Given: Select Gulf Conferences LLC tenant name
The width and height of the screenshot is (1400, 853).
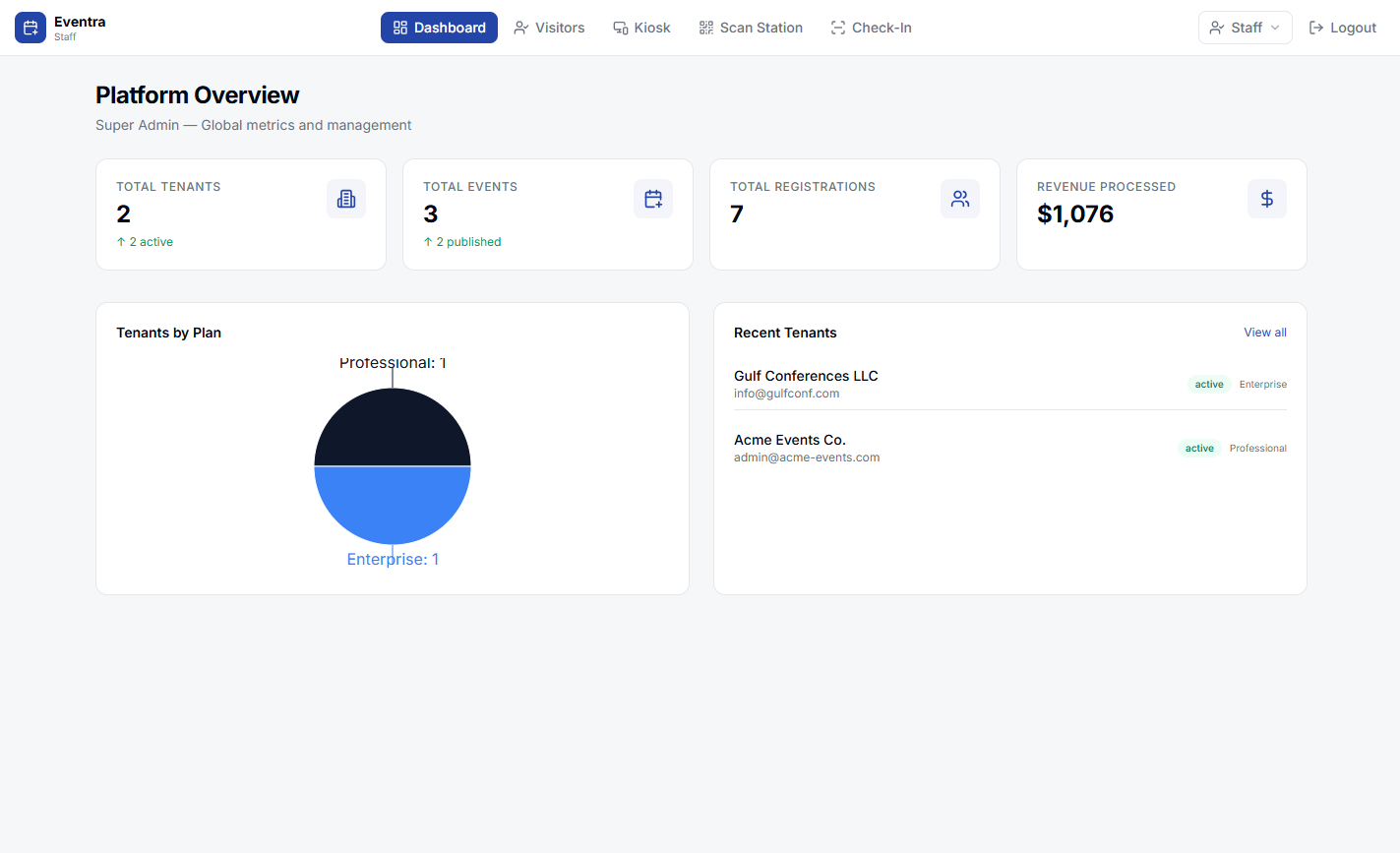Looking at the screenshot, I should pos(806,376).
